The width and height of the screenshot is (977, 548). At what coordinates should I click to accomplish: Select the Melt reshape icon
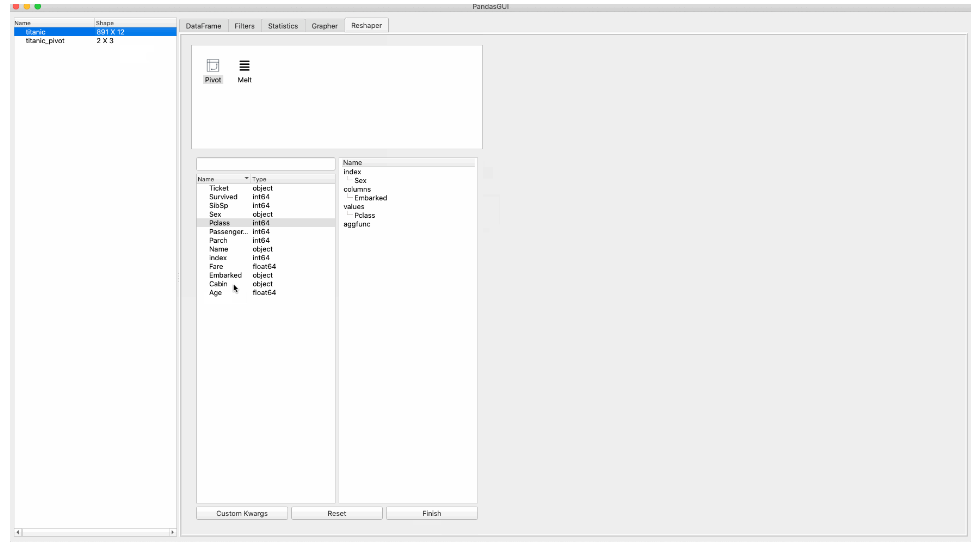pos(244,70)
